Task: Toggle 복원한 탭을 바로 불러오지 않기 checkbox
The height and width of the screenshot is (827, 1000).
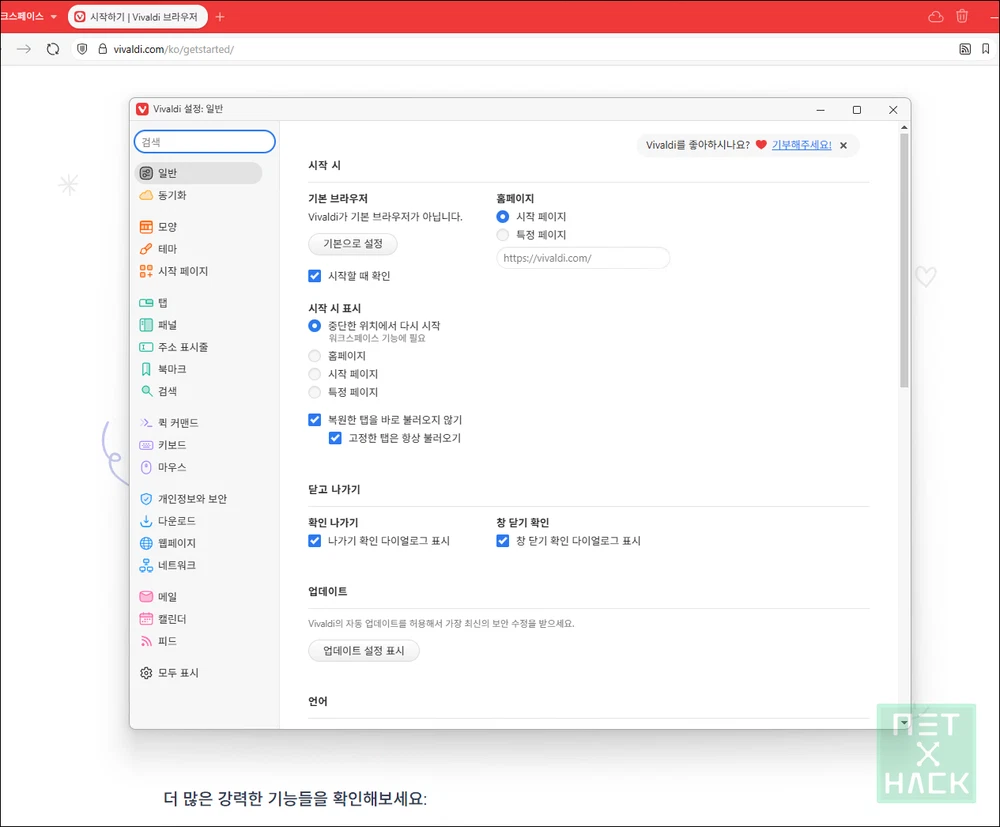Action: [x=314, y=420]
